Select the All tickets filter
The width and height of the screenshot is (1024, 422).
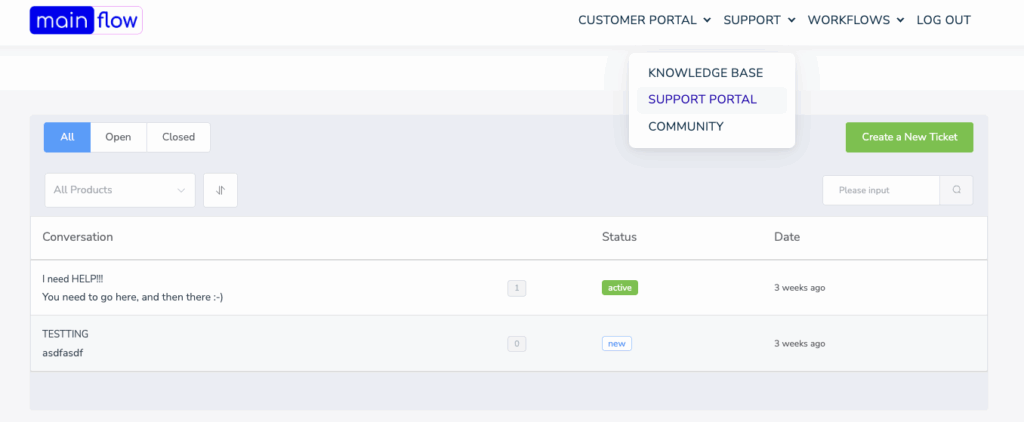pos(67,137)
